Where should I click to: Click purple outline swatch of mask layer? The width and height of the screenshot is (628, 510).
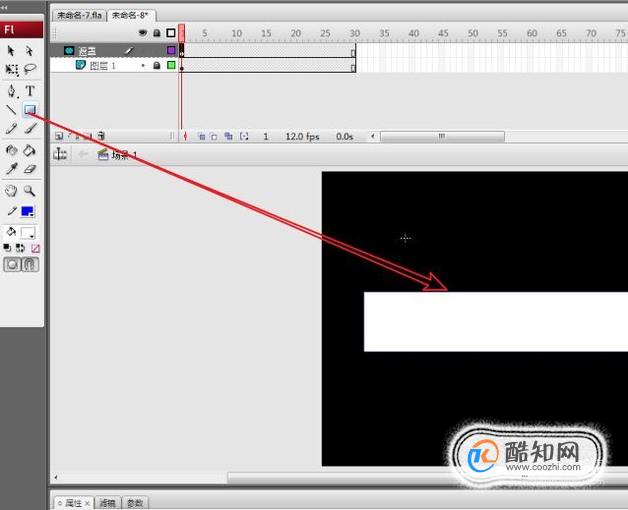pos(171,50)
